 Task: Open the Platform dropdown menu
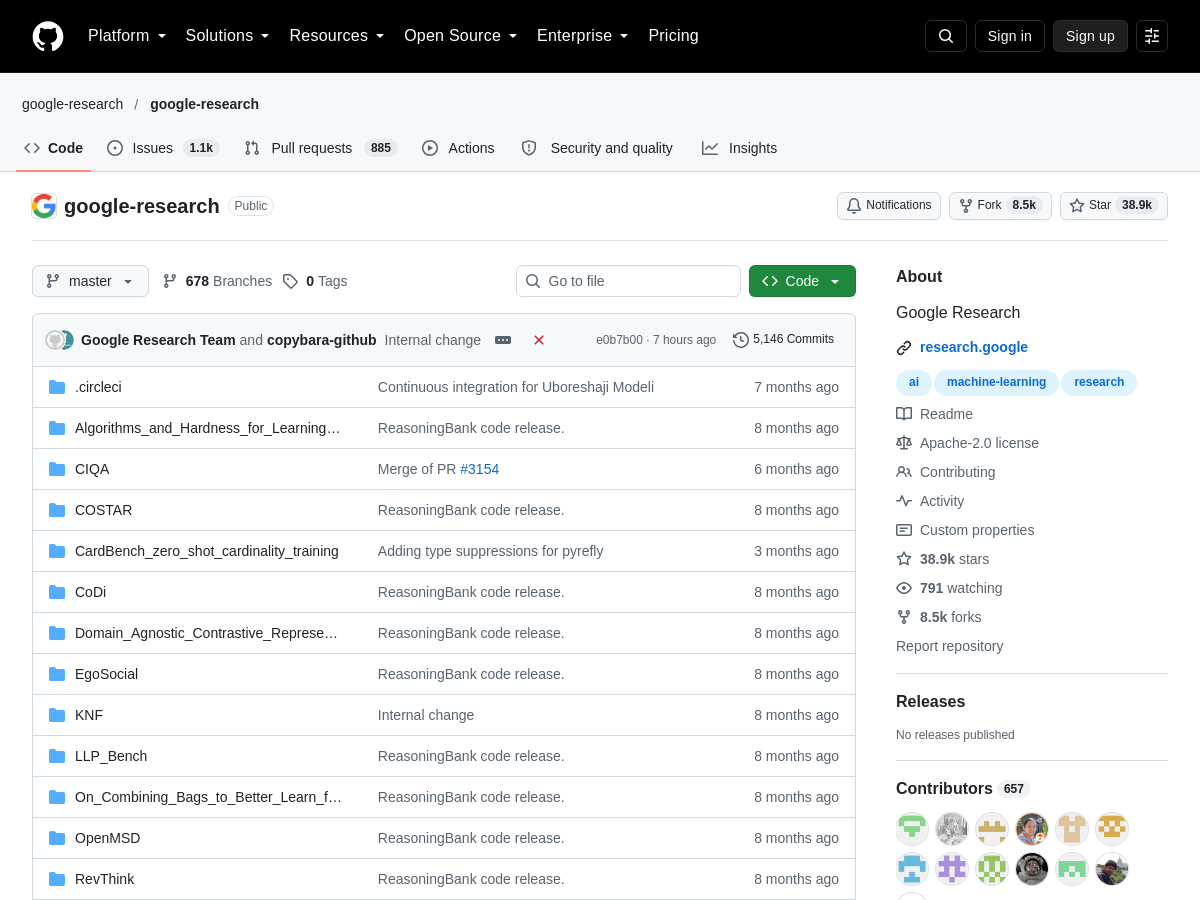click(127, 36)
